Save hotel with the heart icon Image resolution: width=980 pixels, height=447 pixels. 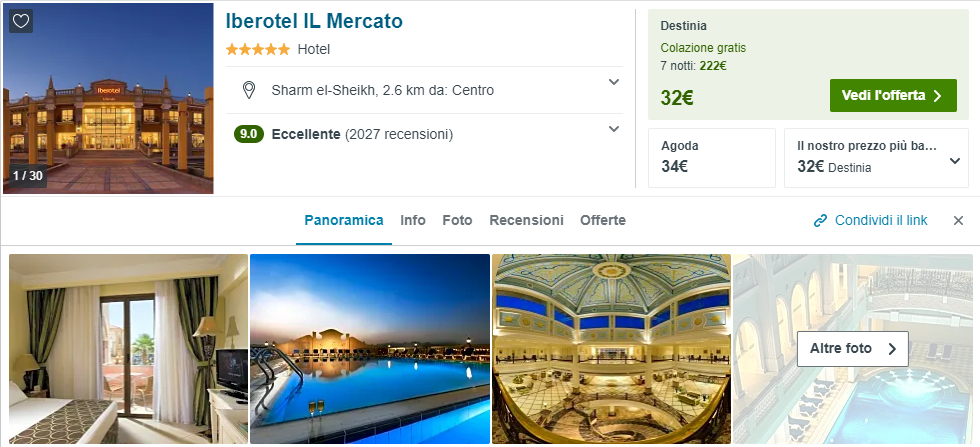(x=21, y=21)
